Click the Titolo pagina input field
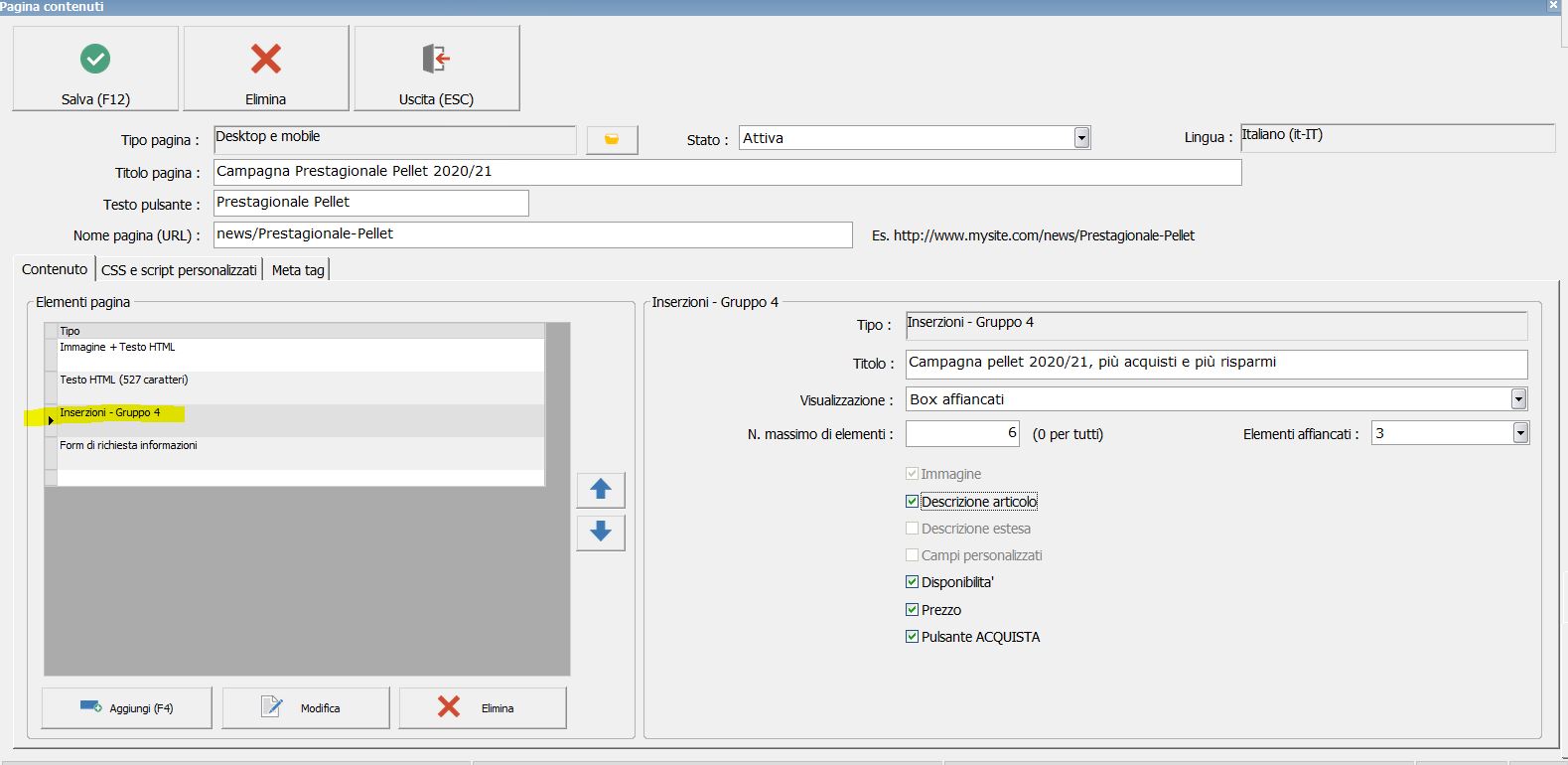Image resolution: width=1568 pixels, height=765 pixels. 728,172
